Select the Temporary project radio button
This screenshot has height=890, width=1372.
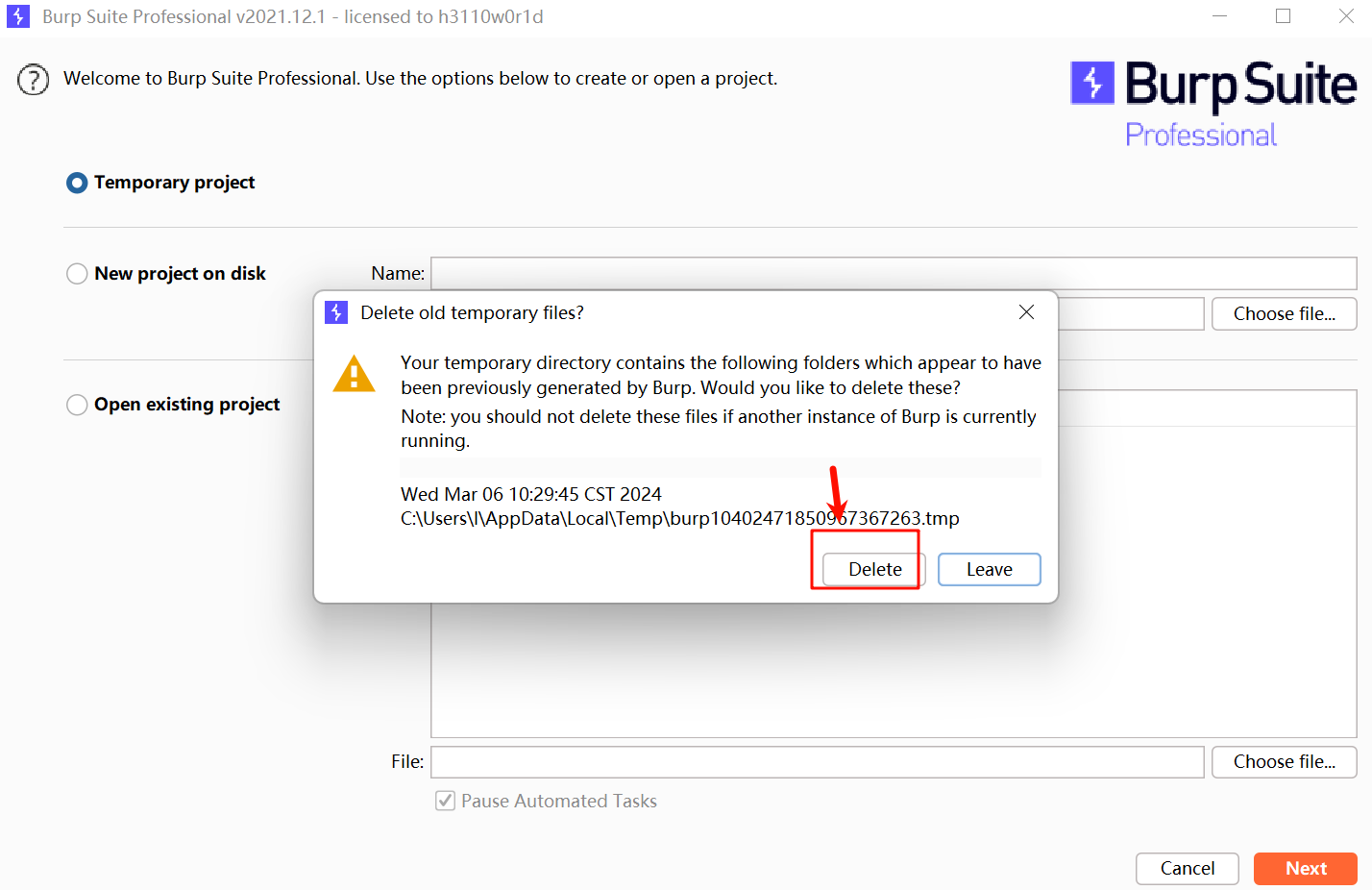[x=77, y=183]
